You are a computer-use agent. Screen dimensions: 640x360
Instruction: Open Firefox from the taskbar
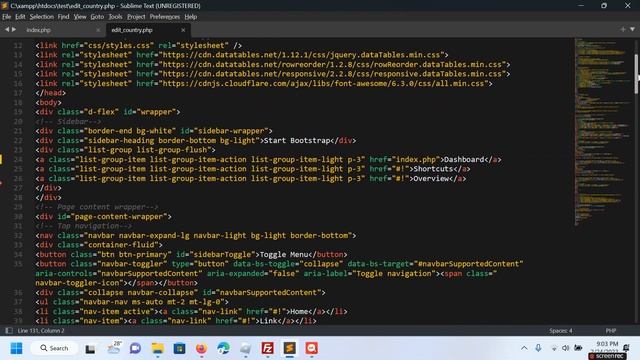pos(201,348)
